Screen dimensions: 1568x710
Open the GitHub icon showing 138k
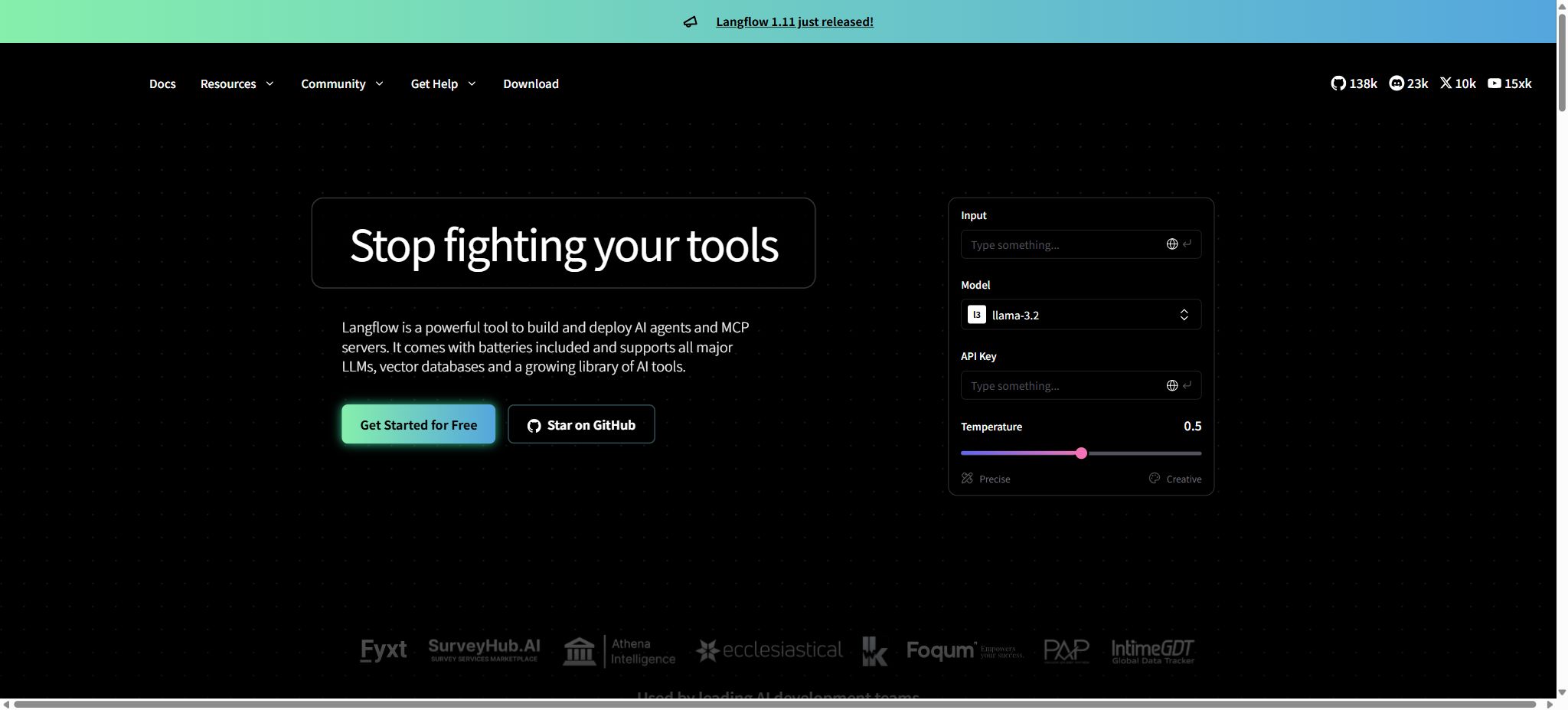click(1338, 83)
